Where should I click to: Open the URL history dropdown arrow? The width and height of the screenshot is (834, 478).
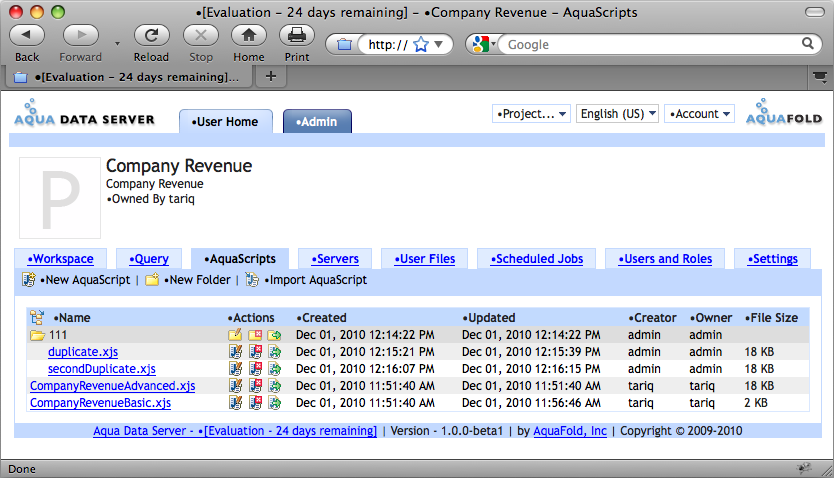coord(439,45)
